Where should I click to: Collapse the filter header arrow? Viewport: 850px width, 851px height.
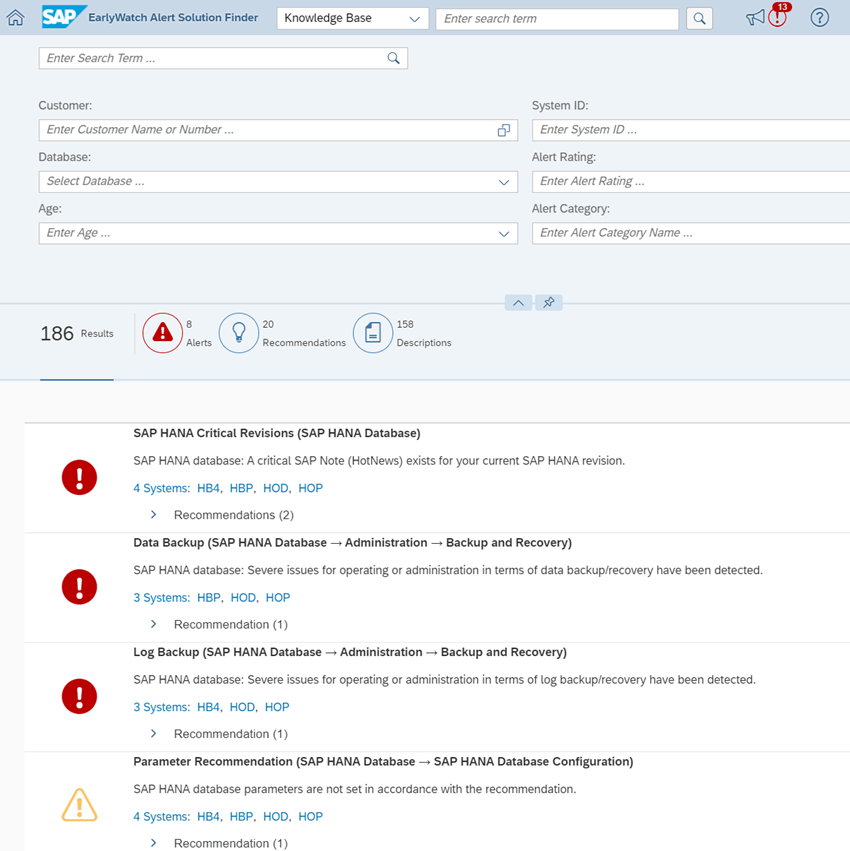click(518, 303)
